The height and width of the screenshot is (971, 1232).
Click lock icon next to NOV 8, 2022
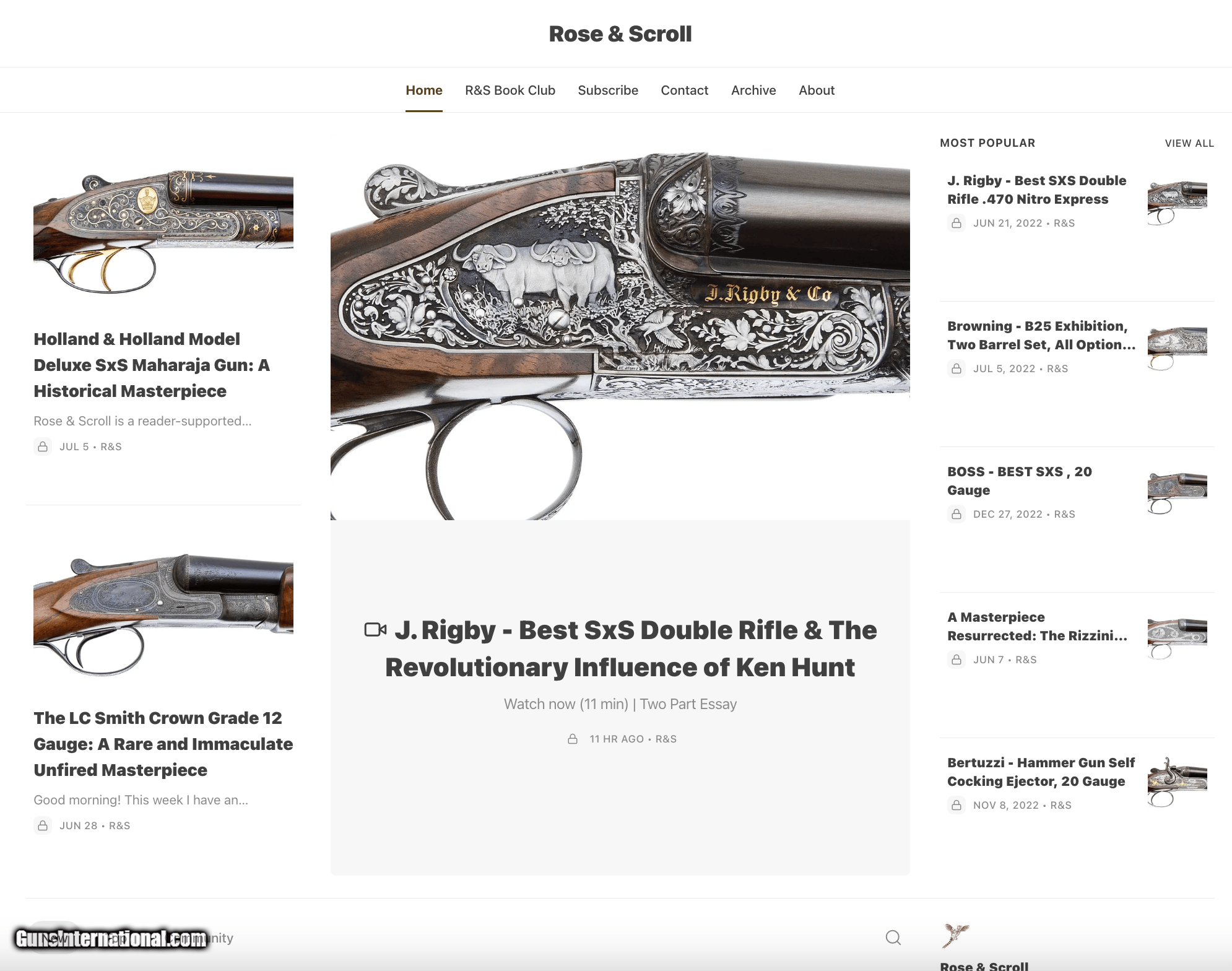957,805
